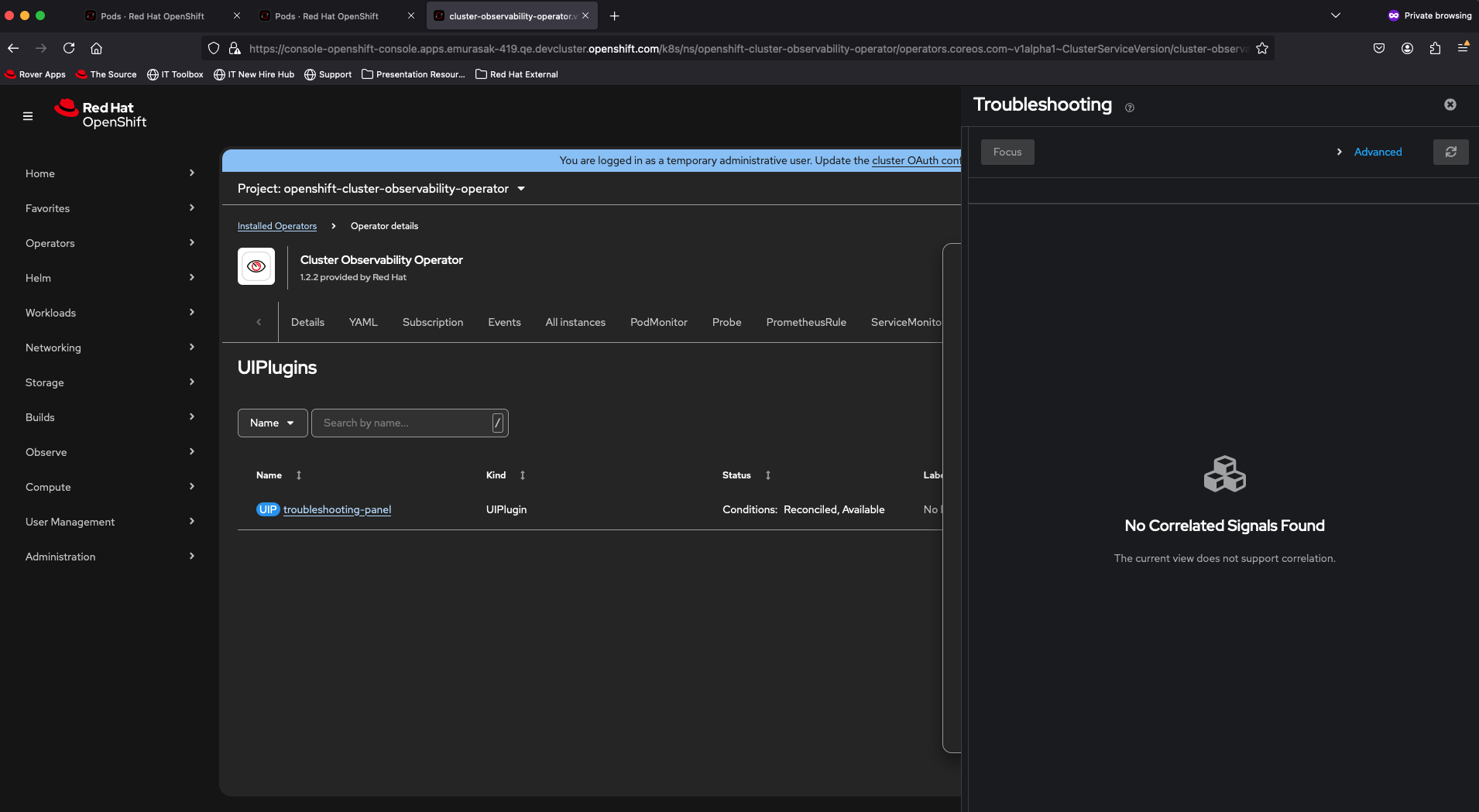Switch to the PrometheusRule tab

[806, 322]
